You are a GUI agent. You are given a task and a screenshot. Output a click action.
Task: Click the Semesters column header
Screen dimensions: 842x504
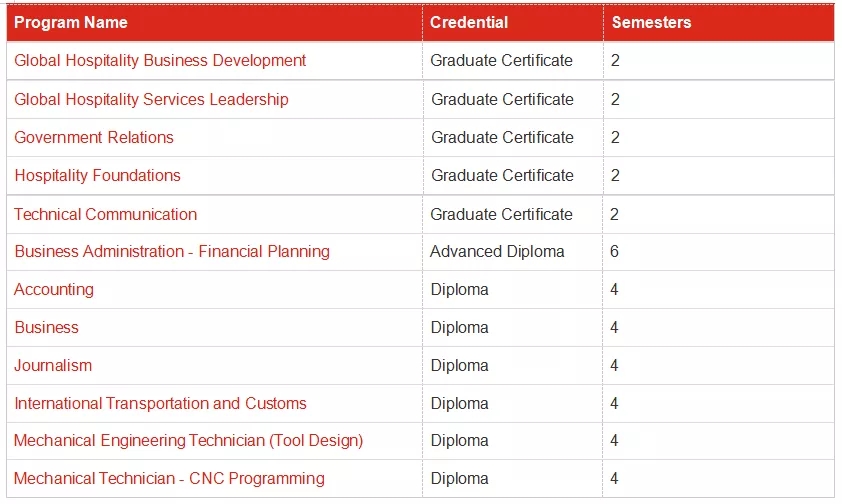click(651, 22)
